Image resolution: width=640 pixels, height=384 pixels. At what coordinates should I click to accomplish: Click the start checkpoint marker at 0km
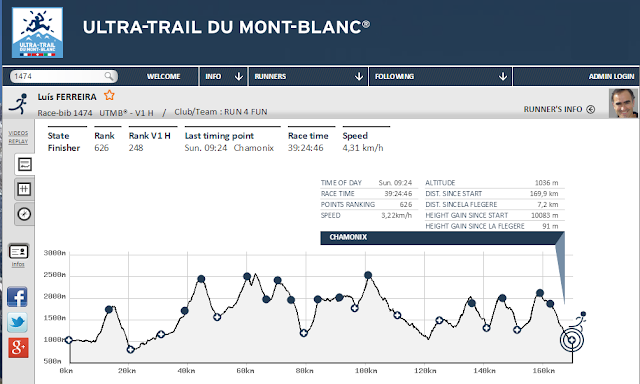tap(69, 340)
